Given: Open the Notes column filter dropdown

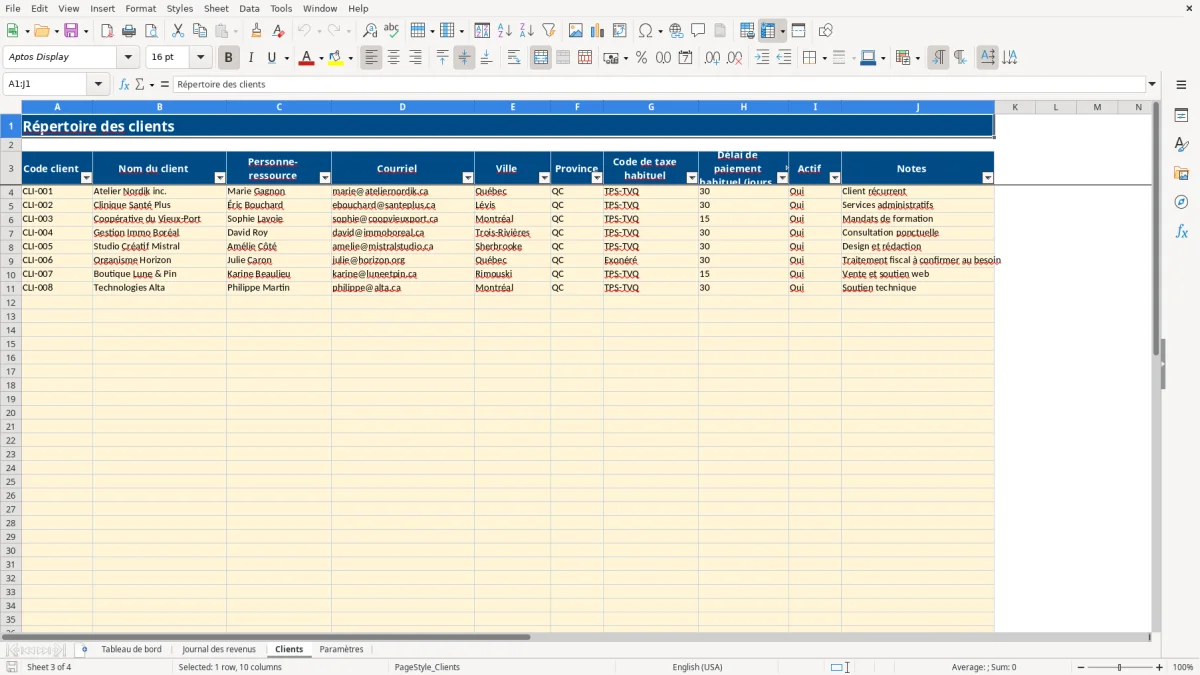Looking at the screenshot, I should [988, 178].
